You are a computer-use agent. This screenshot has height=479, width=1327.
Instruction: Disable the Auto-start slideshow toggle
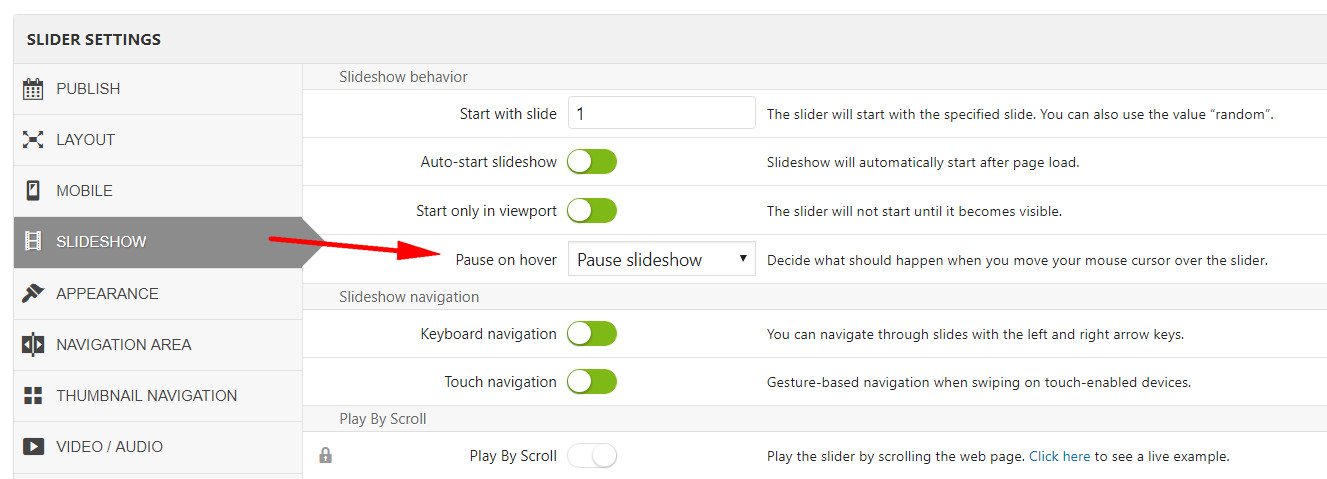tap(592, 162)
